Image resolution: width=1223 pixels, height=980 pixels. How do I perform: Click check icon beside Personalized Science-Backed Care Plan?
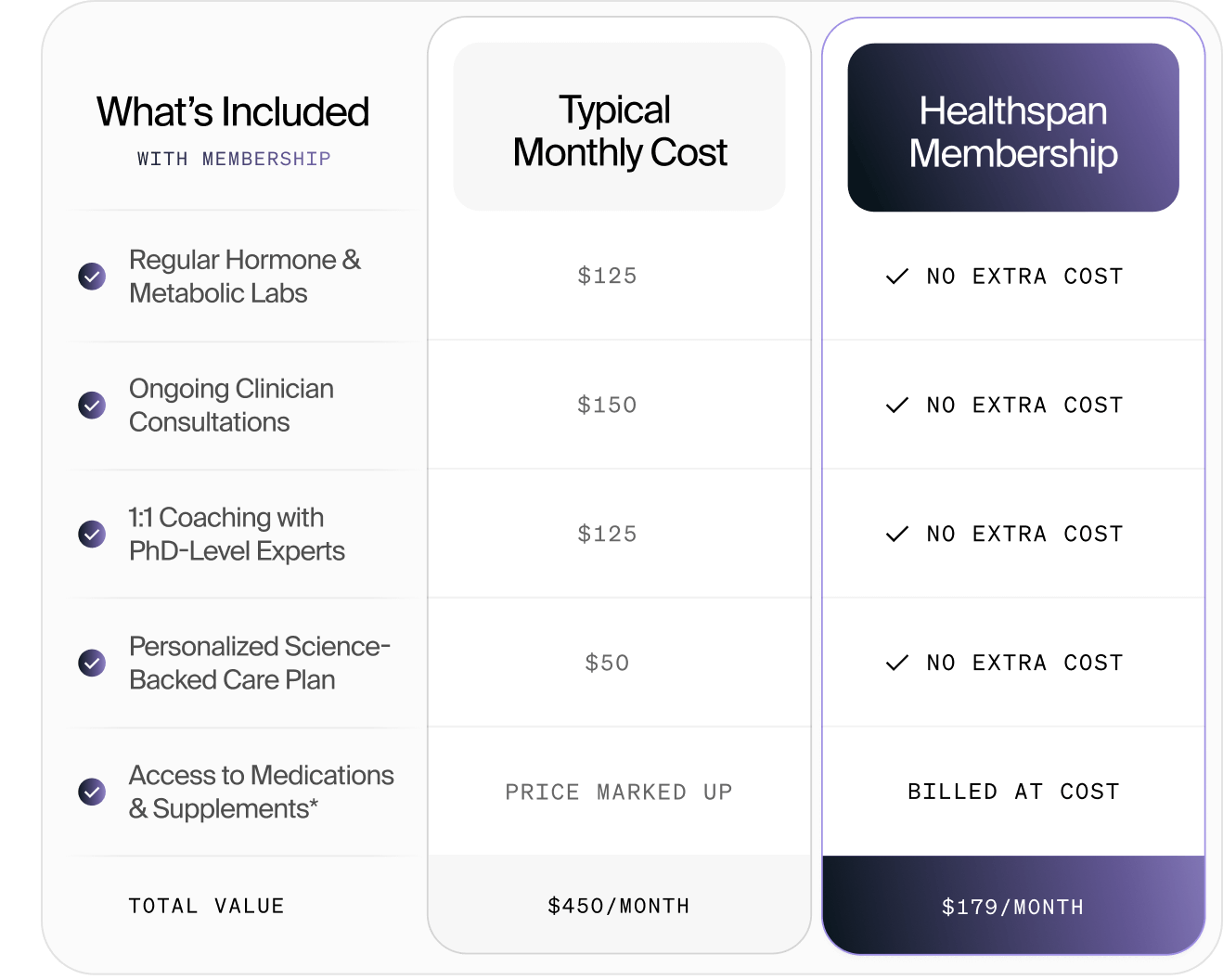tap(92, 663)
